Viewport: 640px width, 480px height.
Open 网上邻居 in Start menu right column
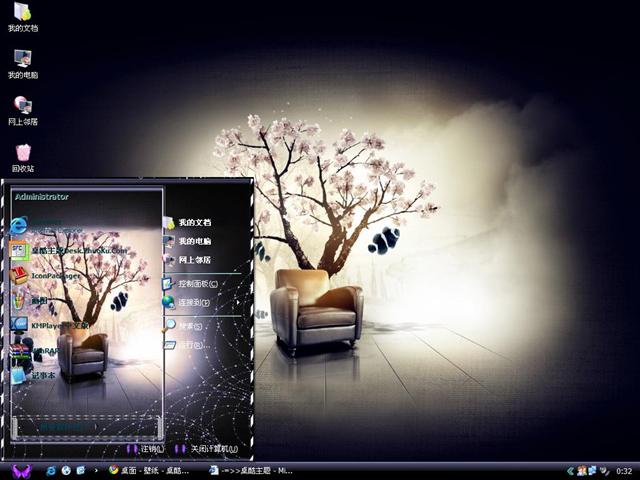[188, 260]
